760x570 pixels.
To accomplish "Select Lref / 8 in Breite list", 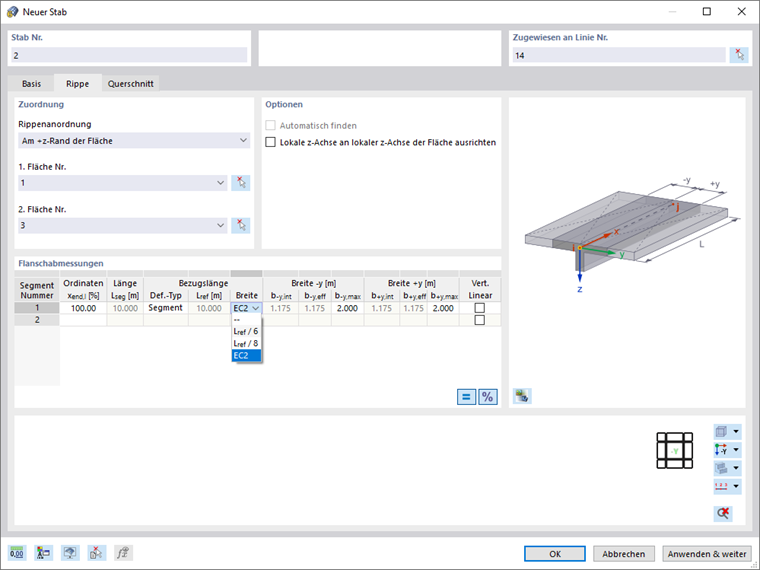I will pos(247,344).
